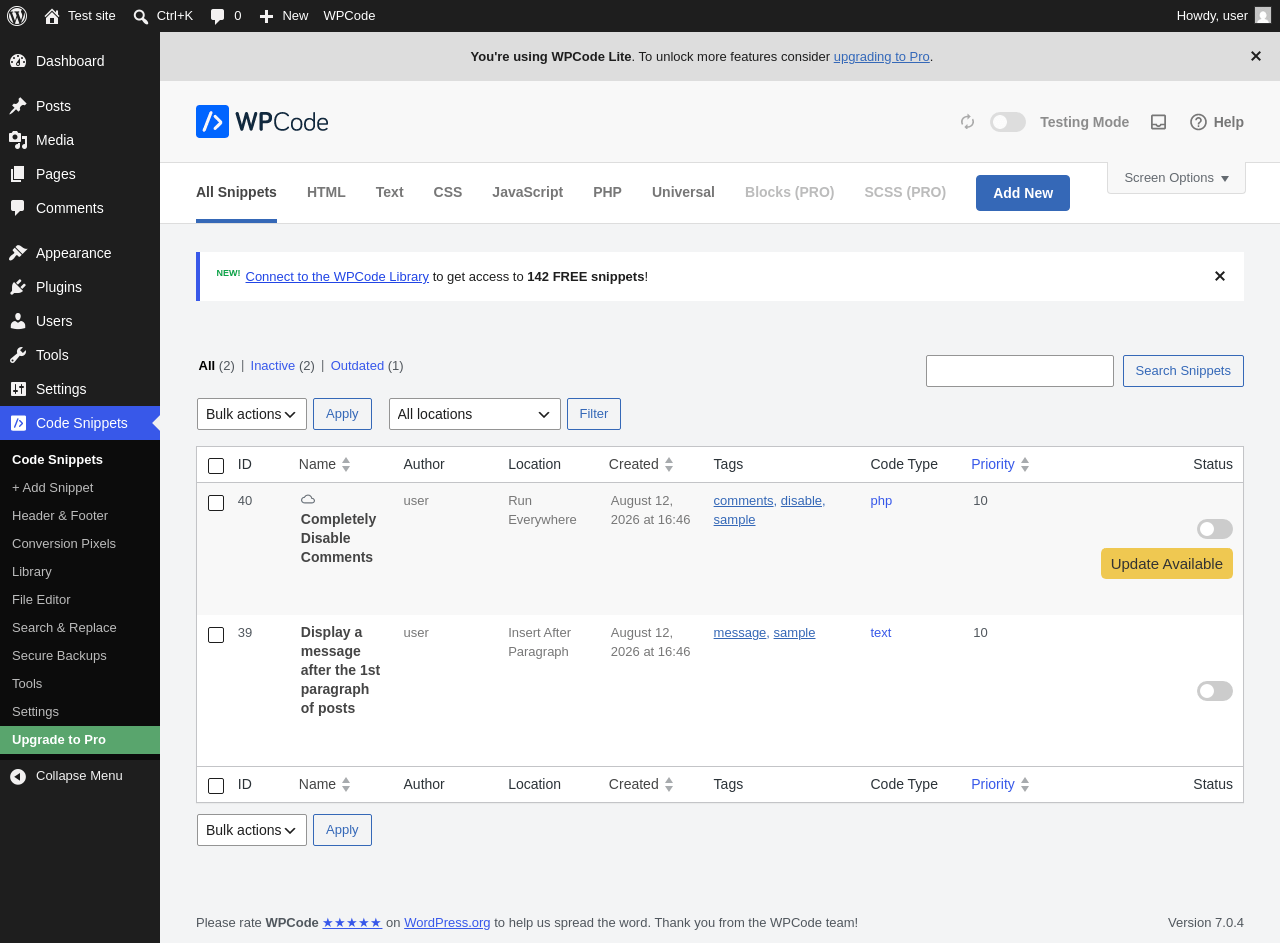This screenshot has height=943, width=1280.
Task: Click the Tools wrench icon
Action: click(18, 355)
